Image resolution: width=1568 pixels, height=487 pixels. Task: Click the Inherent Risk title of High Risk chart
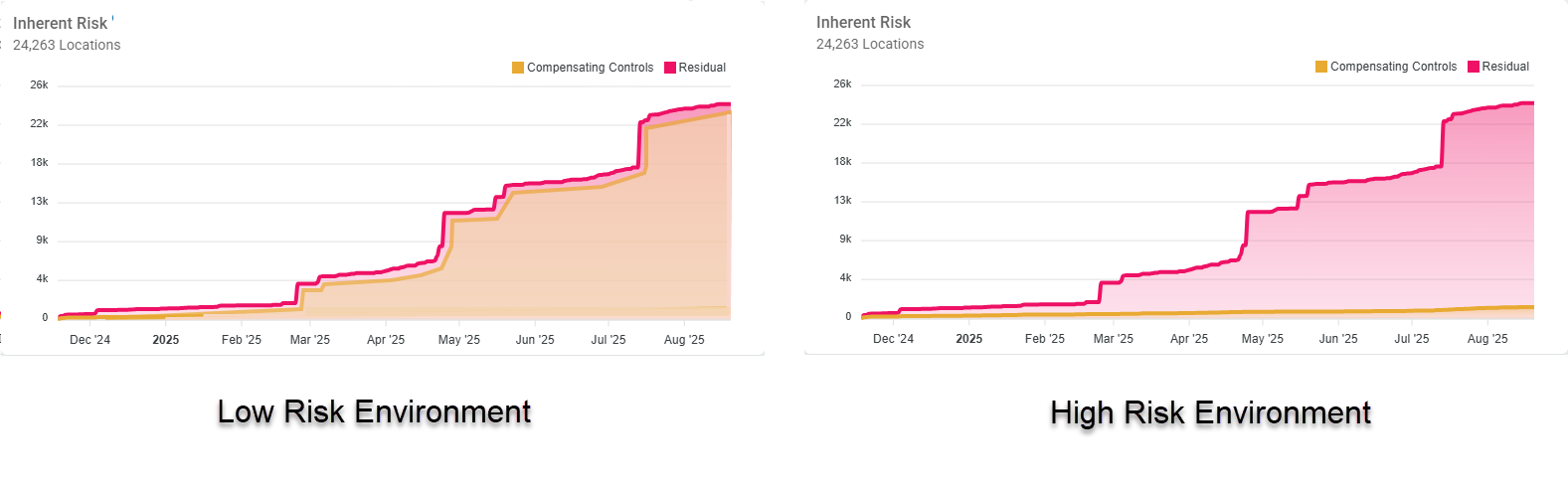pos(863,22)
